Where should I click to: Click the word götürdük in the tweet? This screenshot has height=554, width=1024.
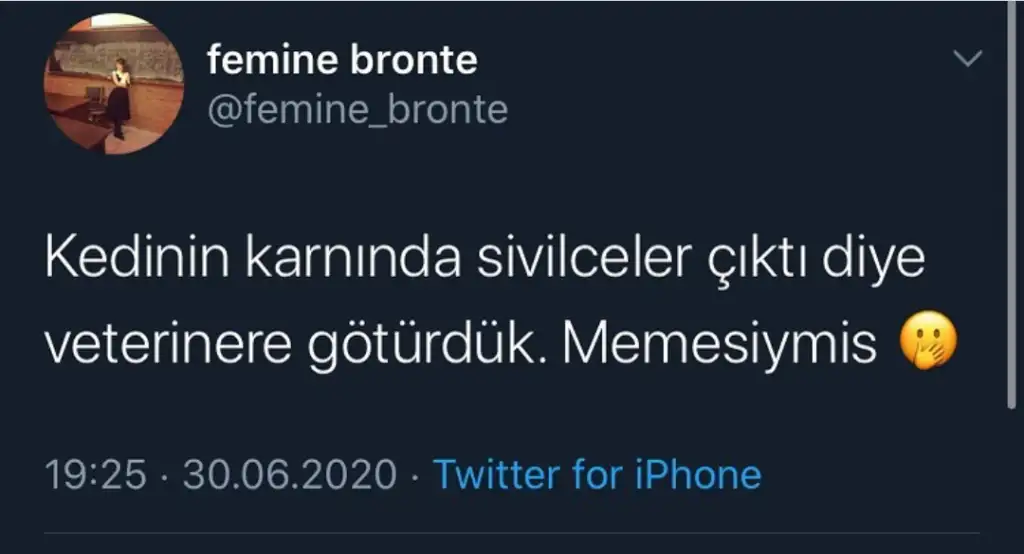426,345
